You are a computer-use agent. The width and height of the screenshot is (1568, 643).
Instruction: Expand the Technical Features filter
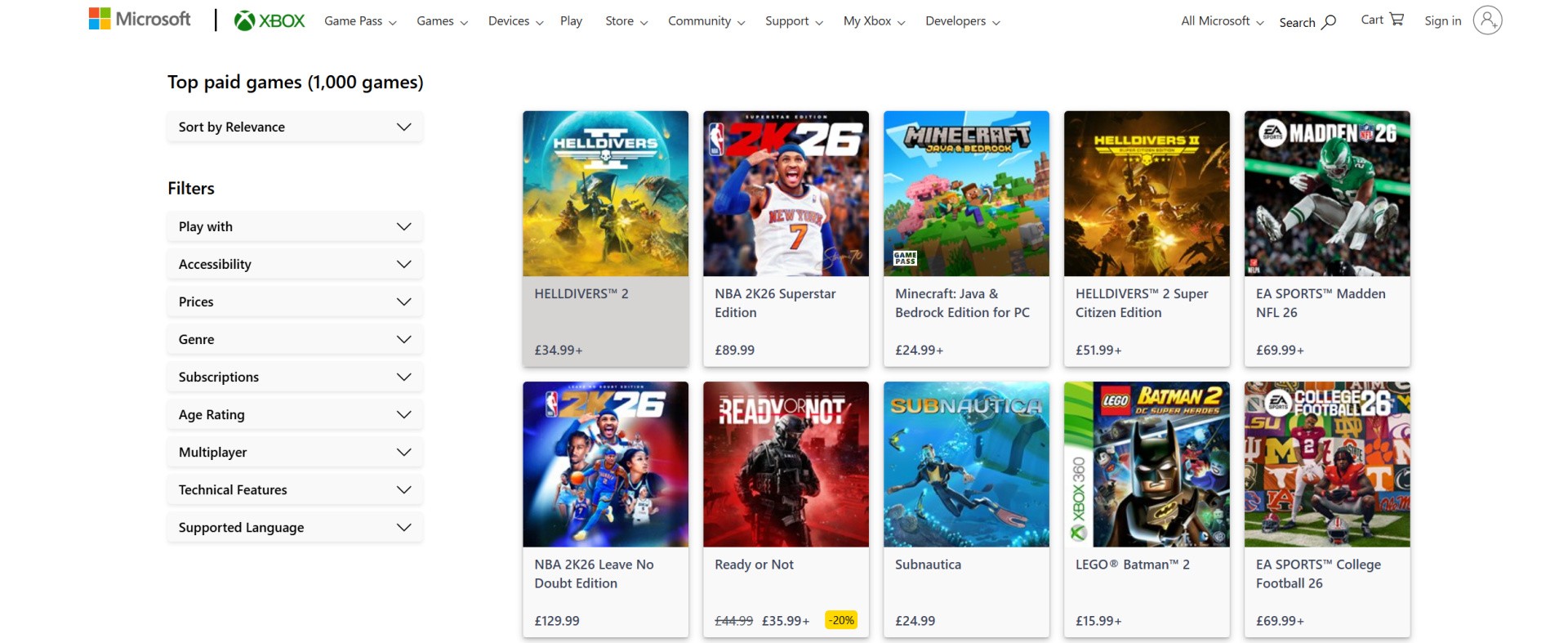[295, 489]
